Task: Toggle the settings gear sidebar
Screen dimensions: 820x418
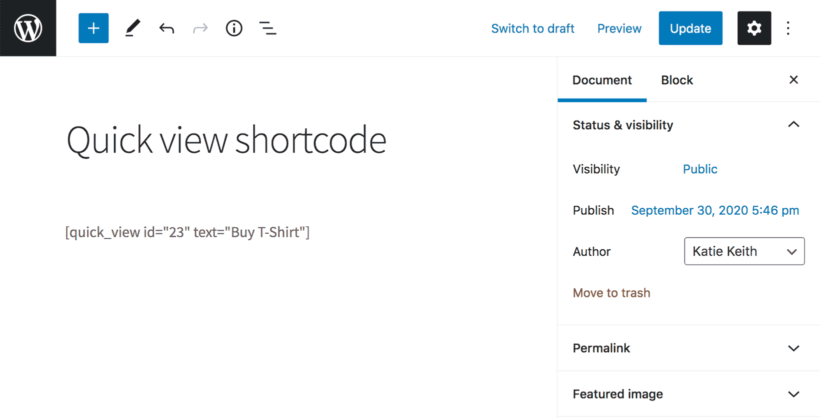Action: point(754,28)
